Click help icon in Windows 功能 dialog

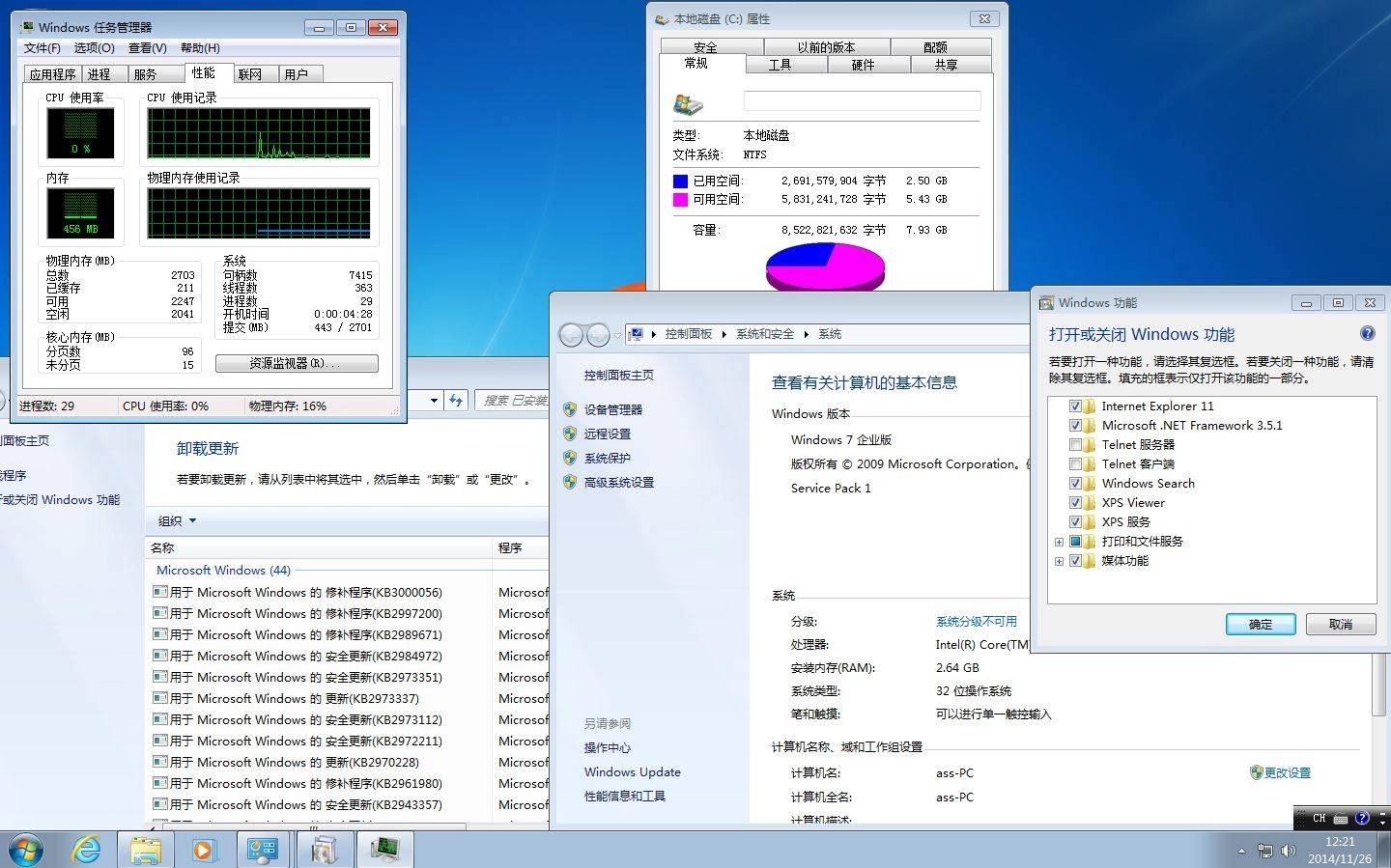click(1368, 333)
